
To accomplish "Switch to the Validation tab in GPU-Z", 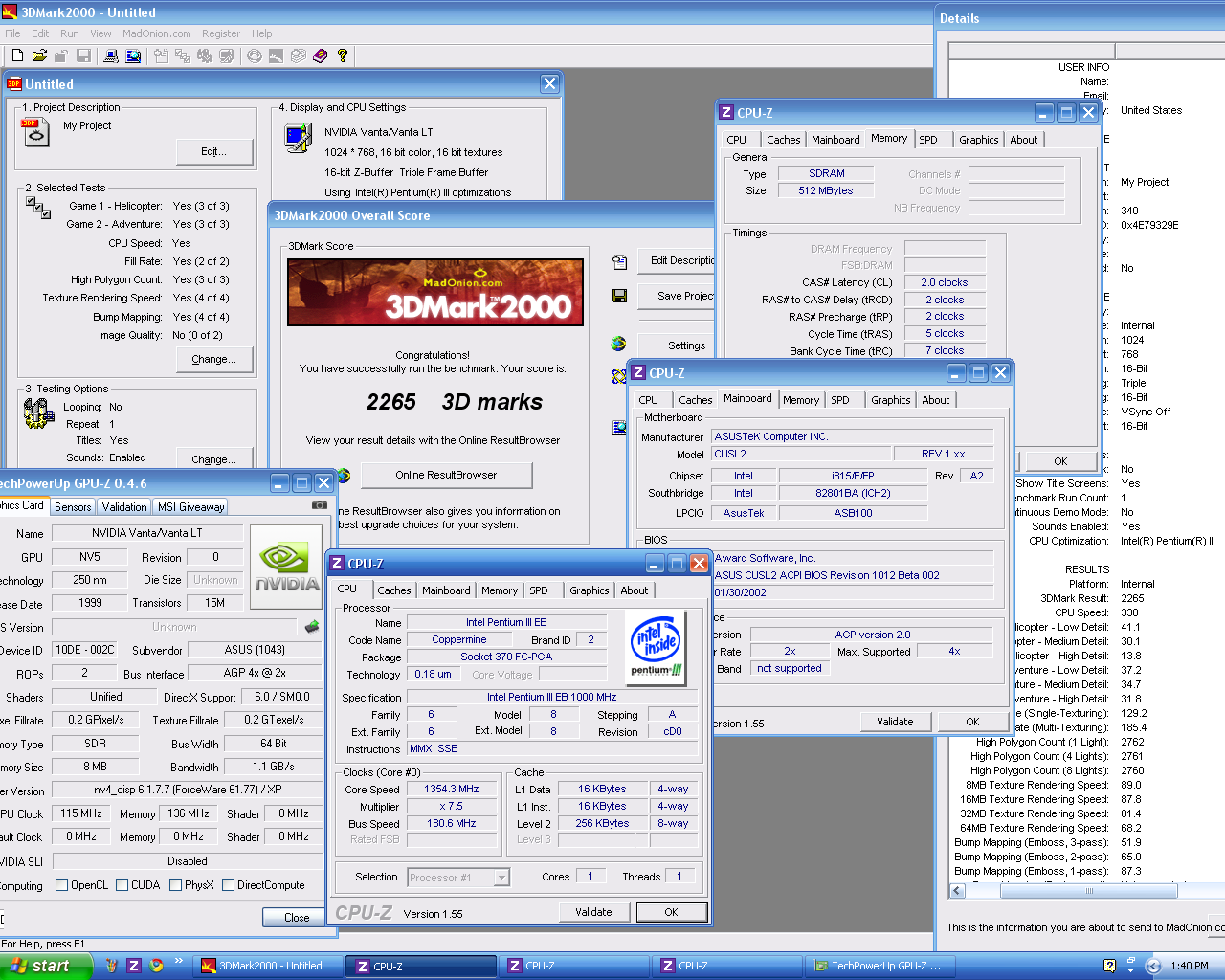I will [x=124, y=507].
